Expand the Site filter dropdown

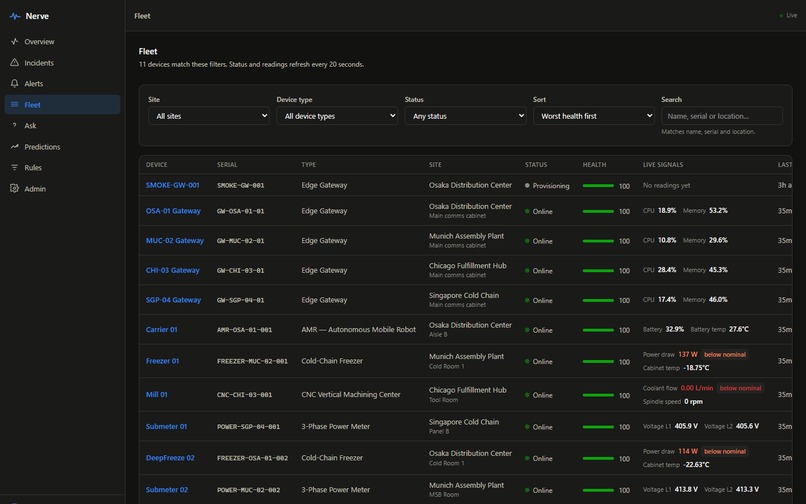click(209, 116)
